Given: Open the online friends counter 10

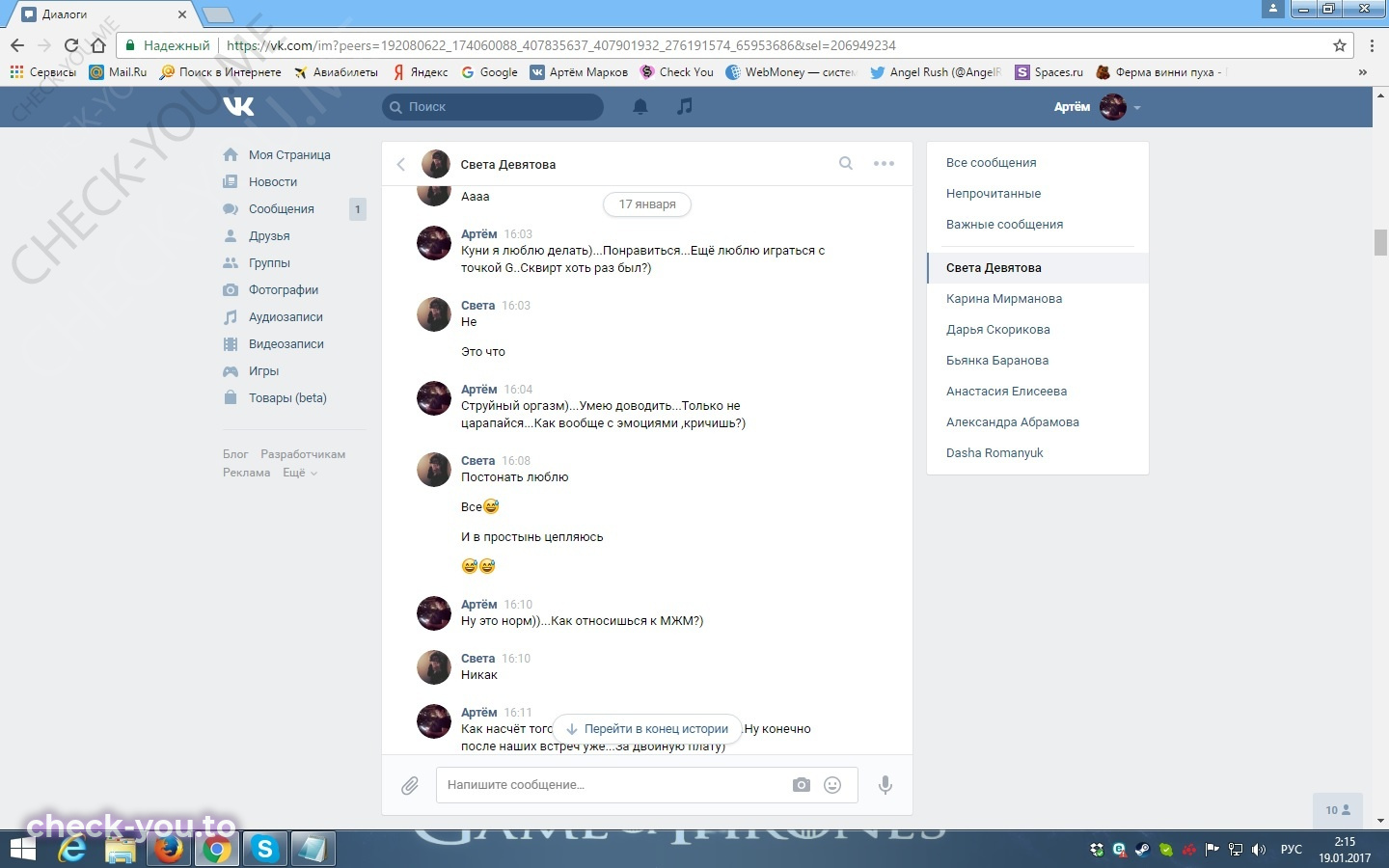Looking at the screenshot, I should click(1338, 810).
